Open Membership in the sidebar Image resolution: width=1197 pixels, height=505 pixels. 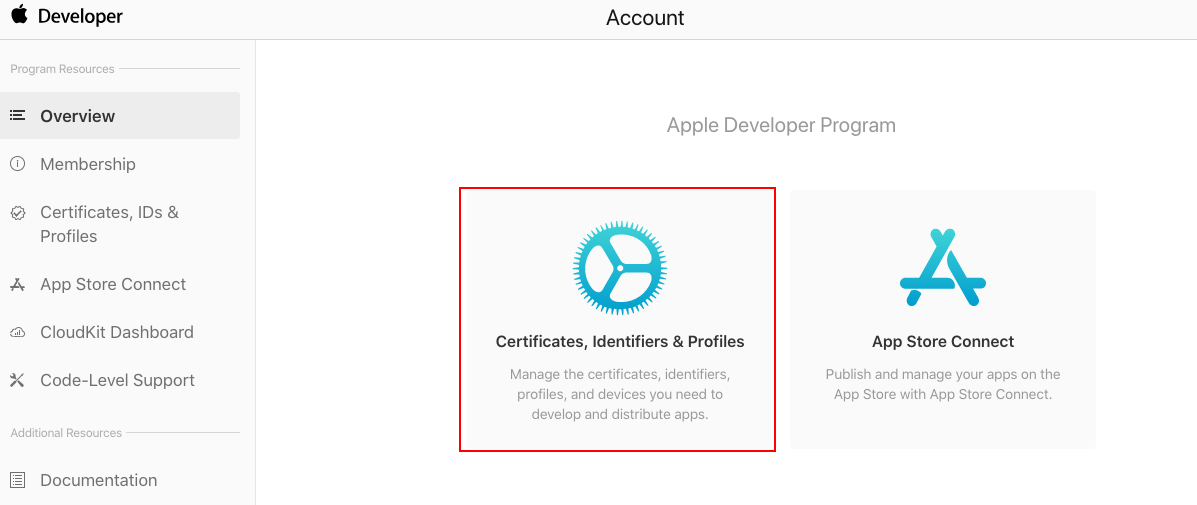tap(88, 164)
